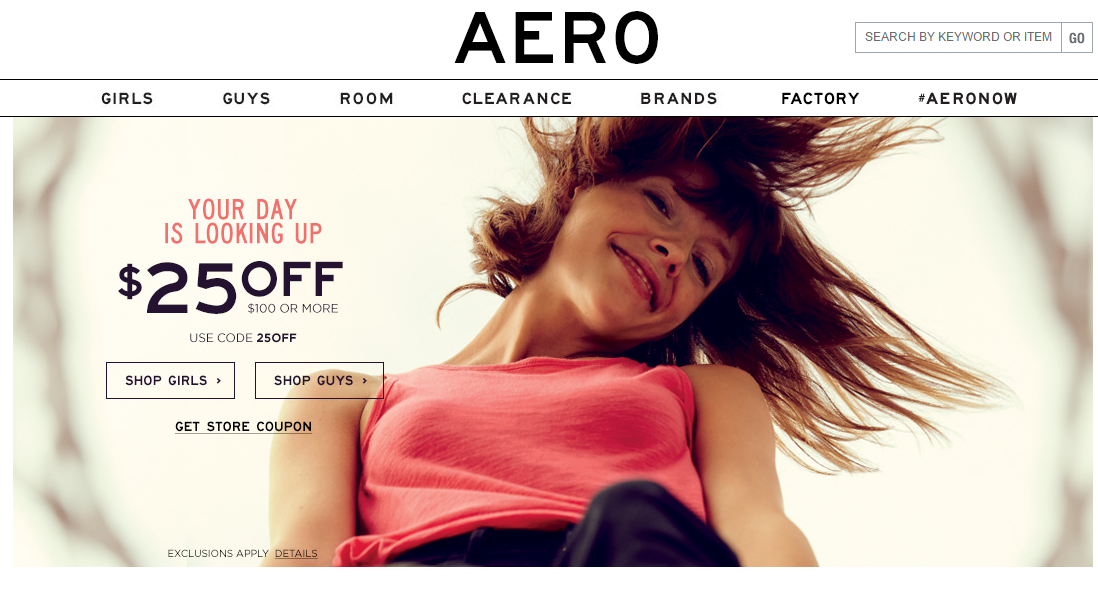This screenshot has height=593, width=1098.
Task: Click the AERO logo at top
Action: [557, 38]
